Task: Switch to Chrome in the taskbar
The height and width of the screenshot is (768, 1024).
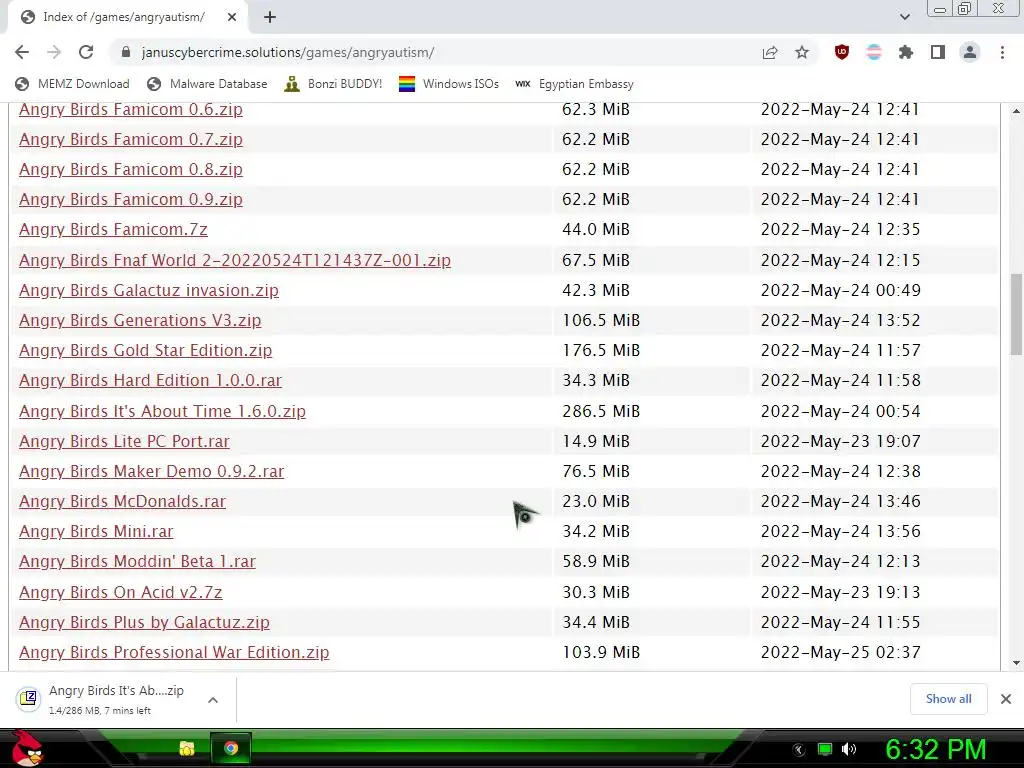Action: [231, 748]
